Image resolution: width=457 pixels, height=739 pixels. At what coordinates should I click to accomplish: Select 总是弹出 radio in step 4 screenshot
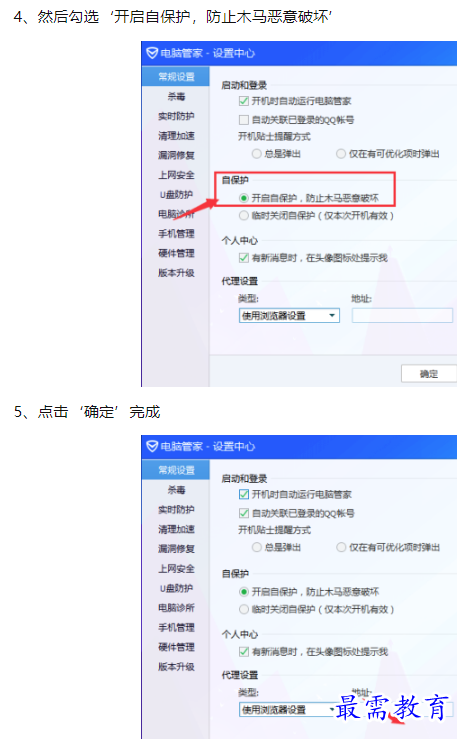click(256, 154)
